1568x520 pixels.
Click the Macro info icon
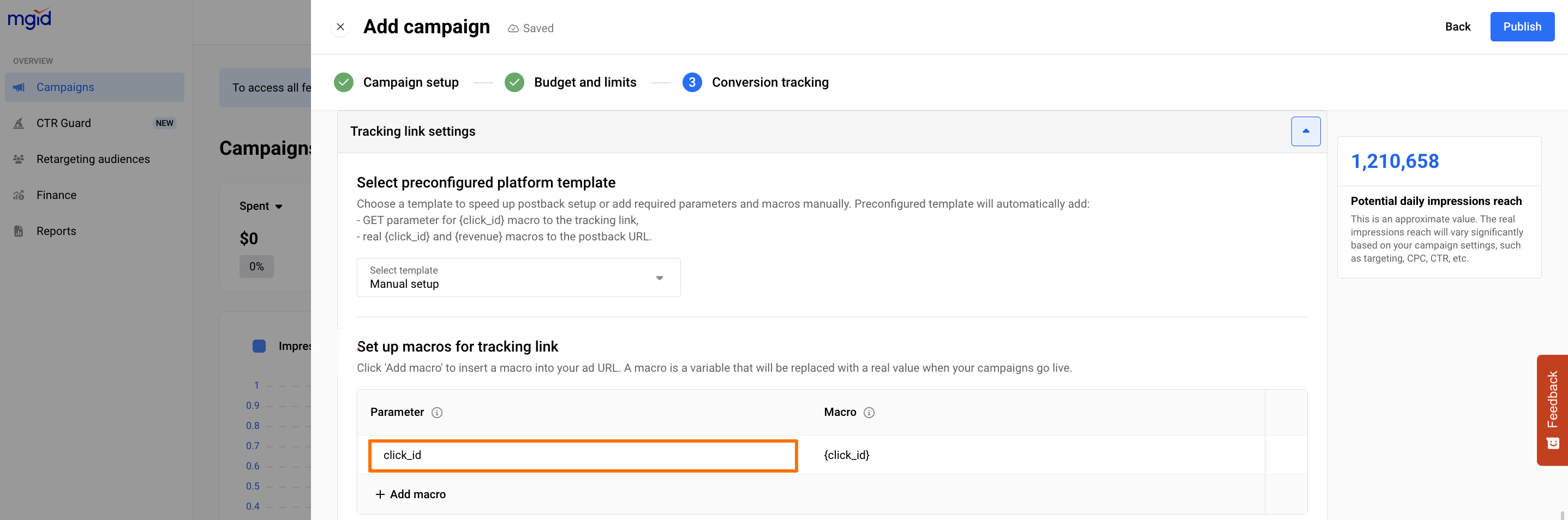pos(869,413)
